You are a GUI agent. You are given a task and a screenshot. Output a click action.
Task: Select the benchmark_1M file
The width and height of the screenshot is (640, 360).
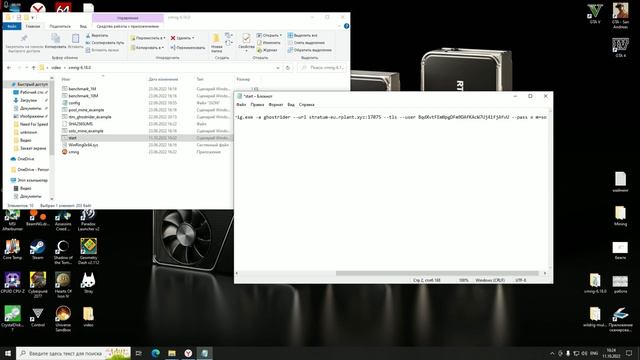[82, 89]
